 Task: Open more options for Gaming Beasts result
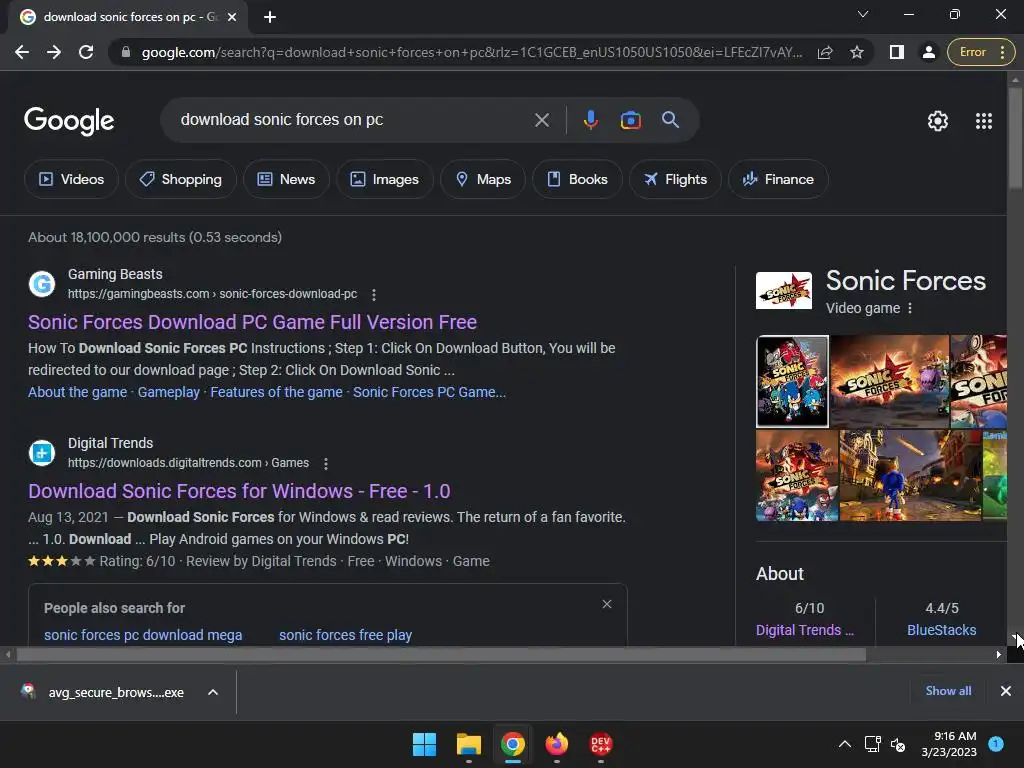(x=374, y=295)
